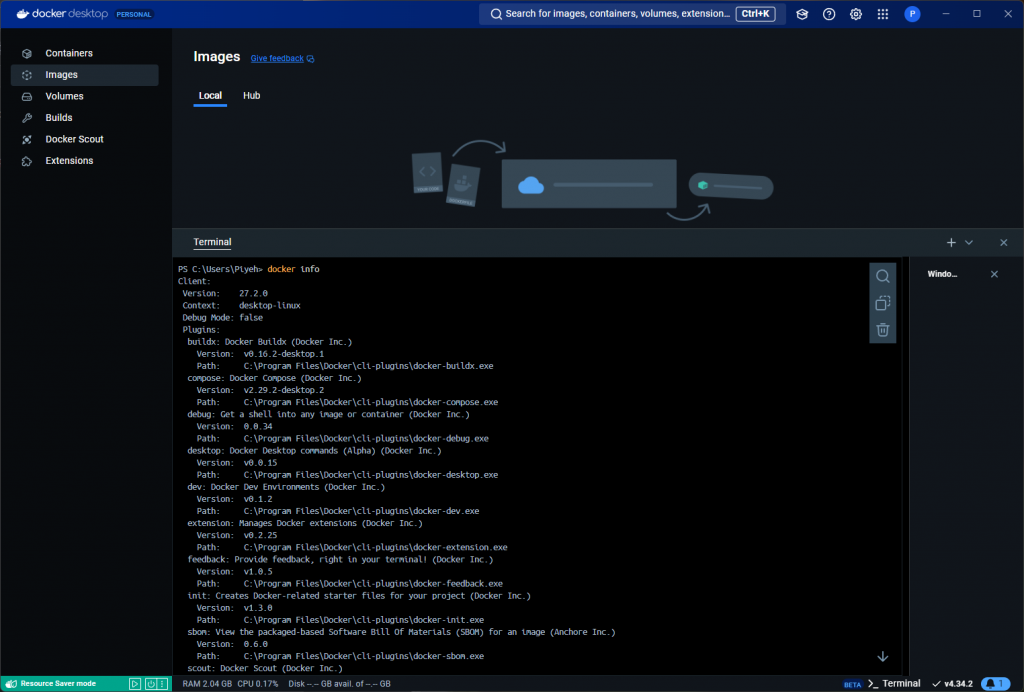Click the 'docker info' command text

293,269
